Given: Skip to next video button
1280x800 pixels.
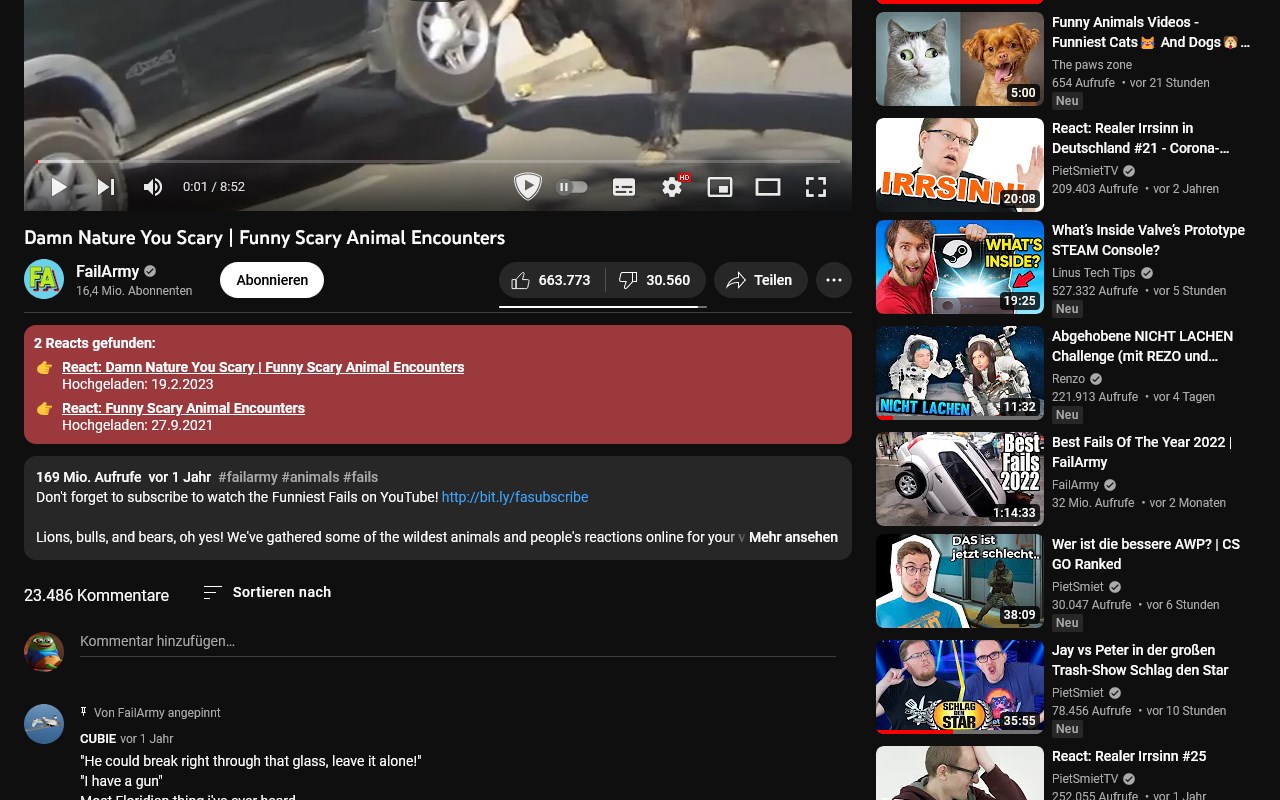Looking at the screenshot, I should pos(105,187).
